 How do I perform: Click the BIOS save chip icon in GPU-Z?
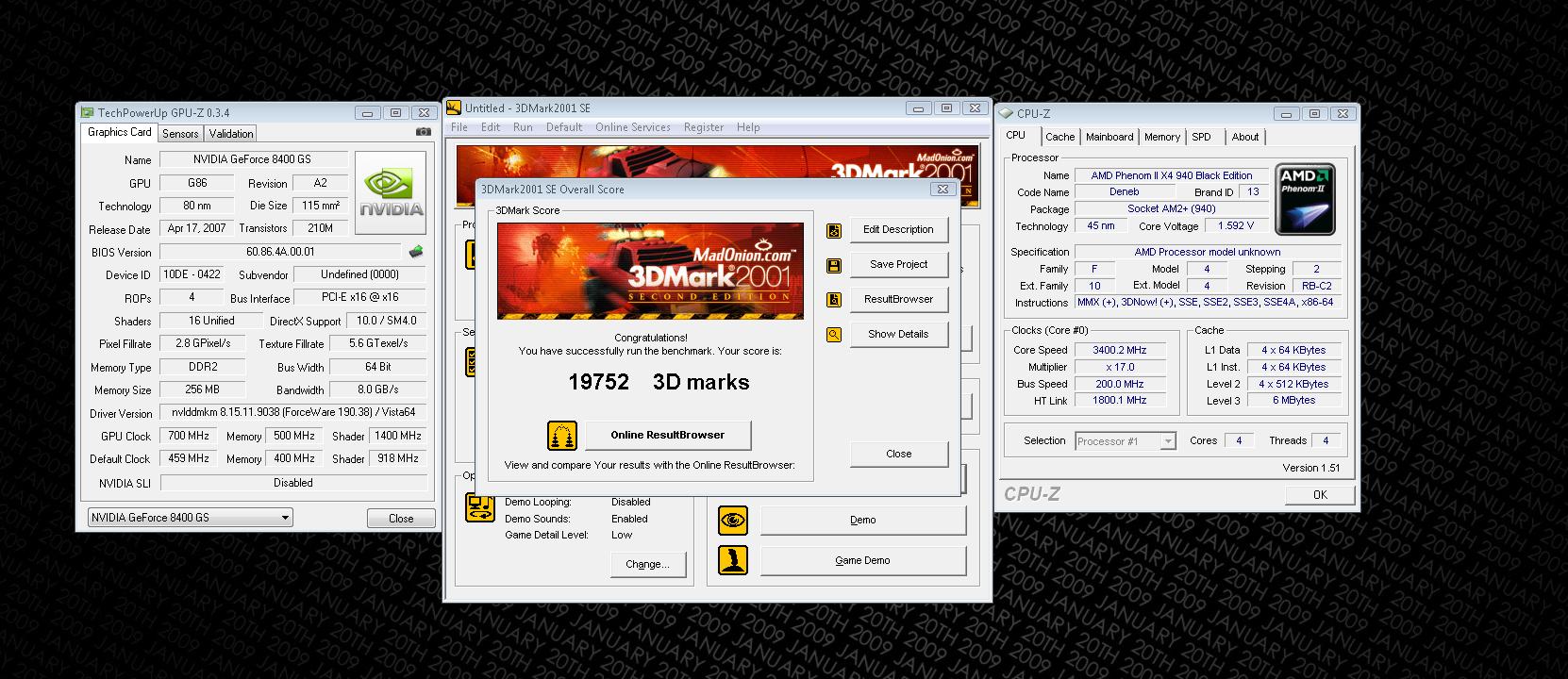pyautogui.click(x=415, y=252)
